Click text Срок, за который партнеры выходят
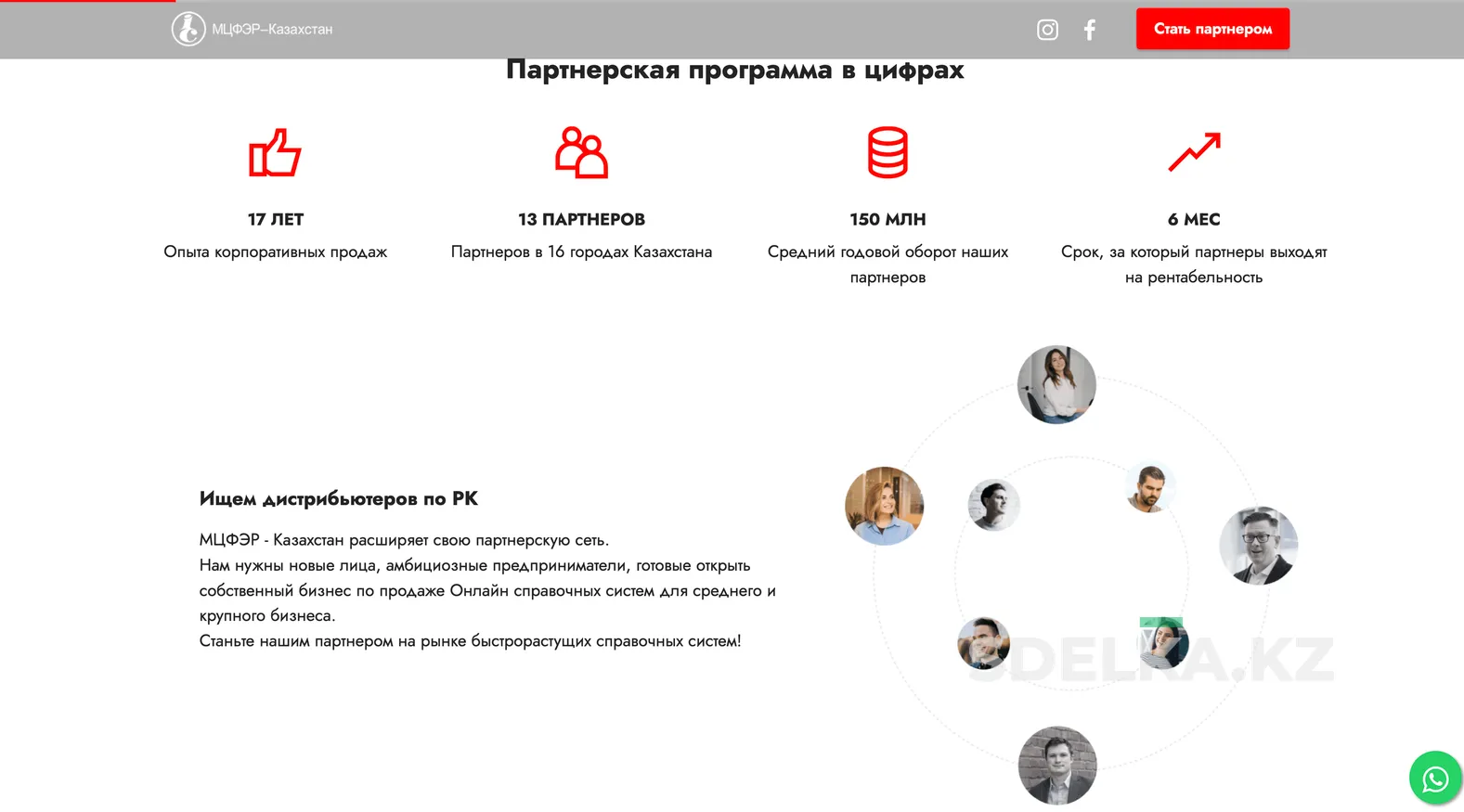 click(1194, 251)
